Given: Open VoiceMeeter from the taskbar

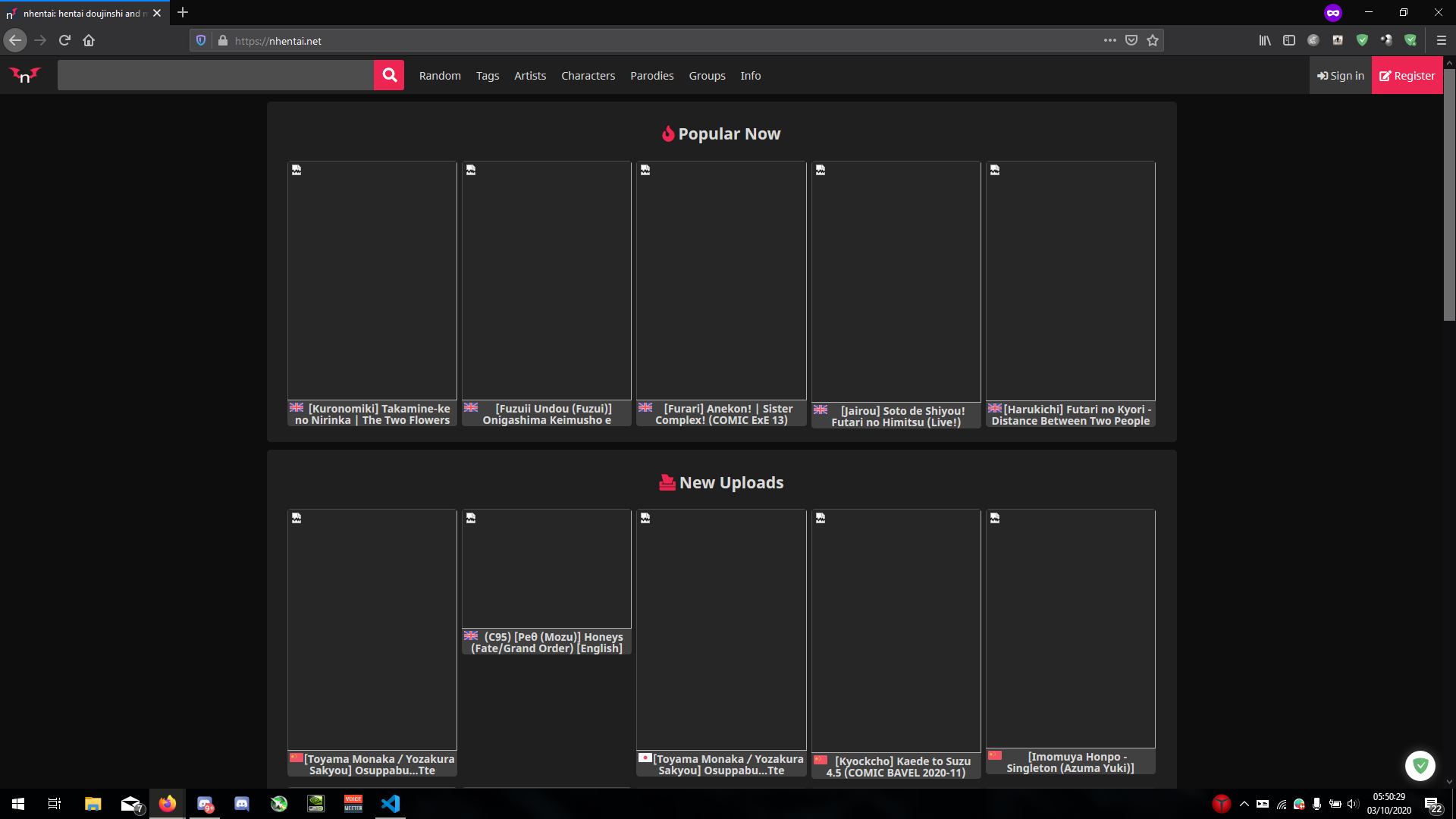Looking at the screenshot, I should coord(353,803).
